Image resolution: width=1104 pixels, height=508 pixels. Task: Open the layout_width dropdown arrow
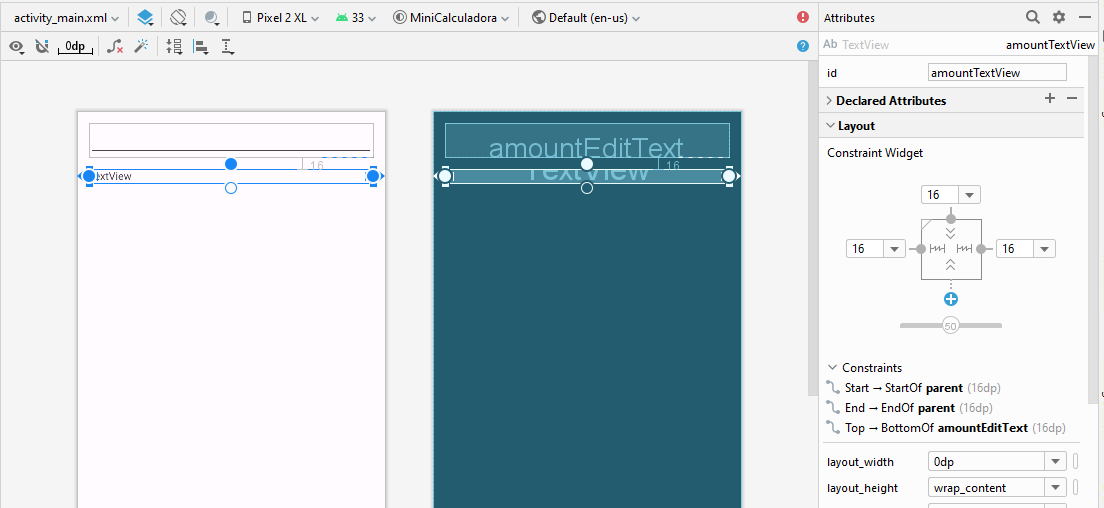click(1055, 462)
